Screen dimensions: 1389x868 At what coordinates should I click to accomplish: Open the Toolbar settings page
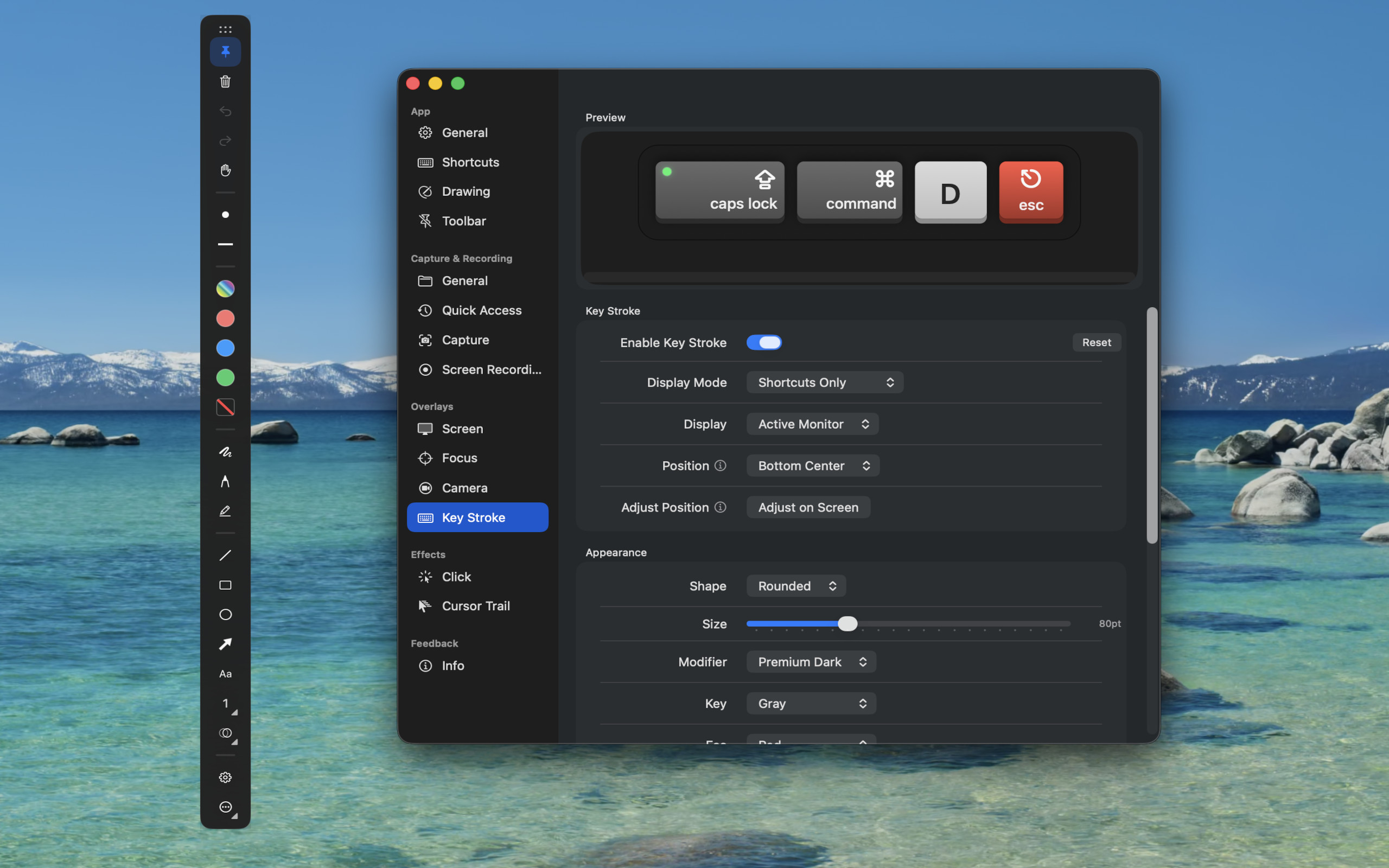(477, 221)
